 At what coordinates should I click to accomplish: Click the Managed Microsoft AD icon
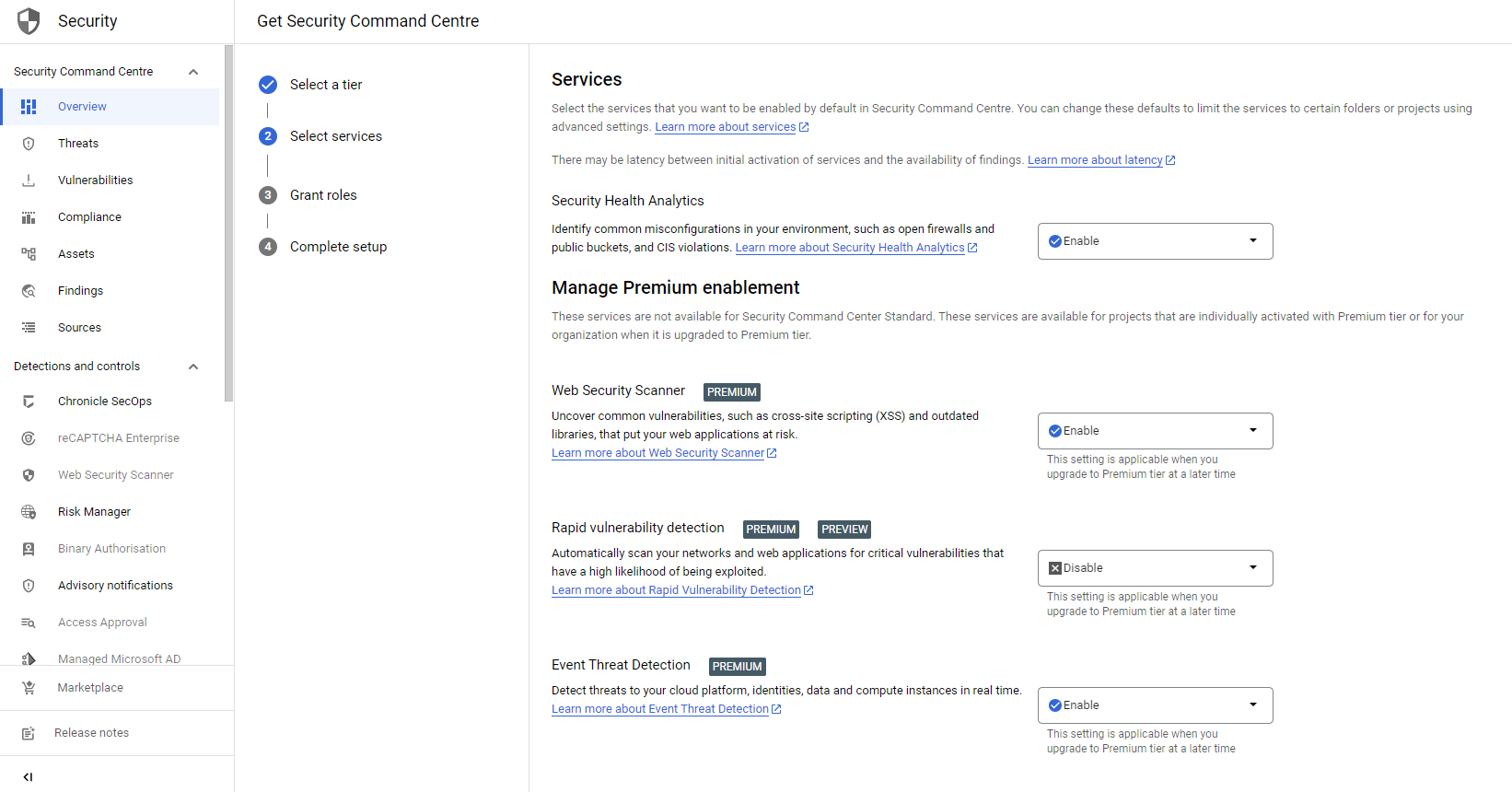29,658
